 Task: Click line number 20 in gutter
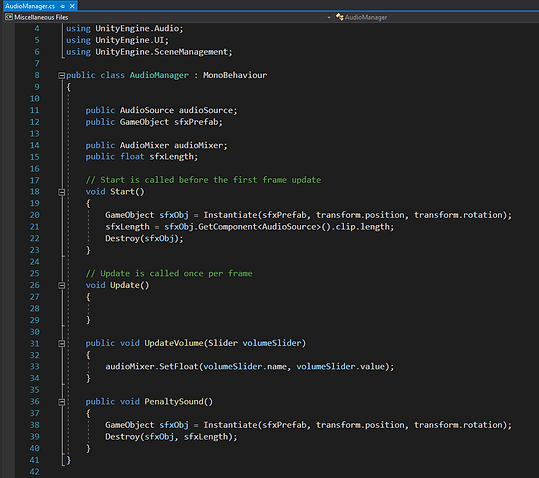click(x=34, y=215)
